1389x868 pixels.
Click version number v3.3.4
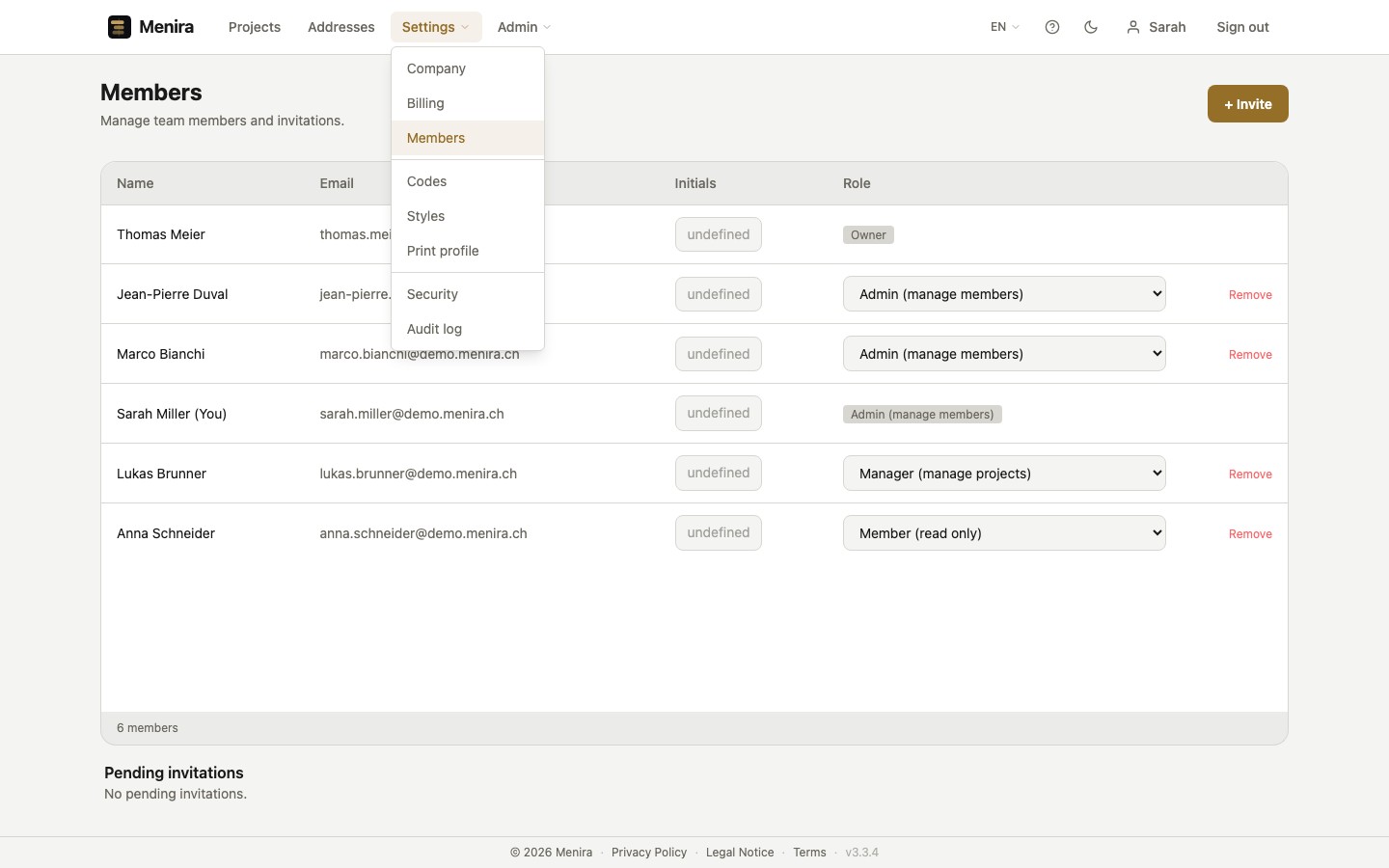click(x=862, y=853)
